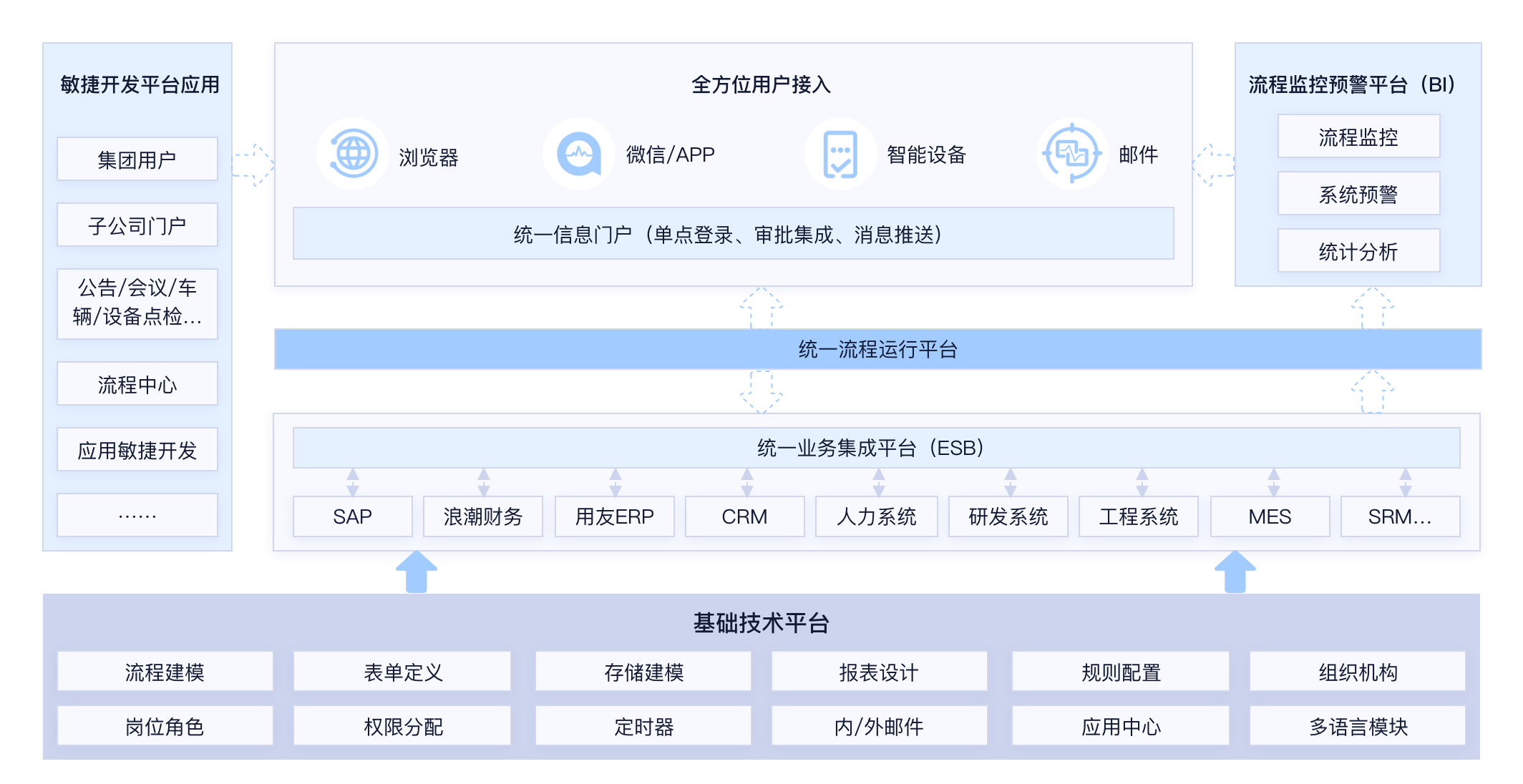Click the 岗位角色 box
The width and height of the screenshot is (1523, 784).
click(165, 725)
